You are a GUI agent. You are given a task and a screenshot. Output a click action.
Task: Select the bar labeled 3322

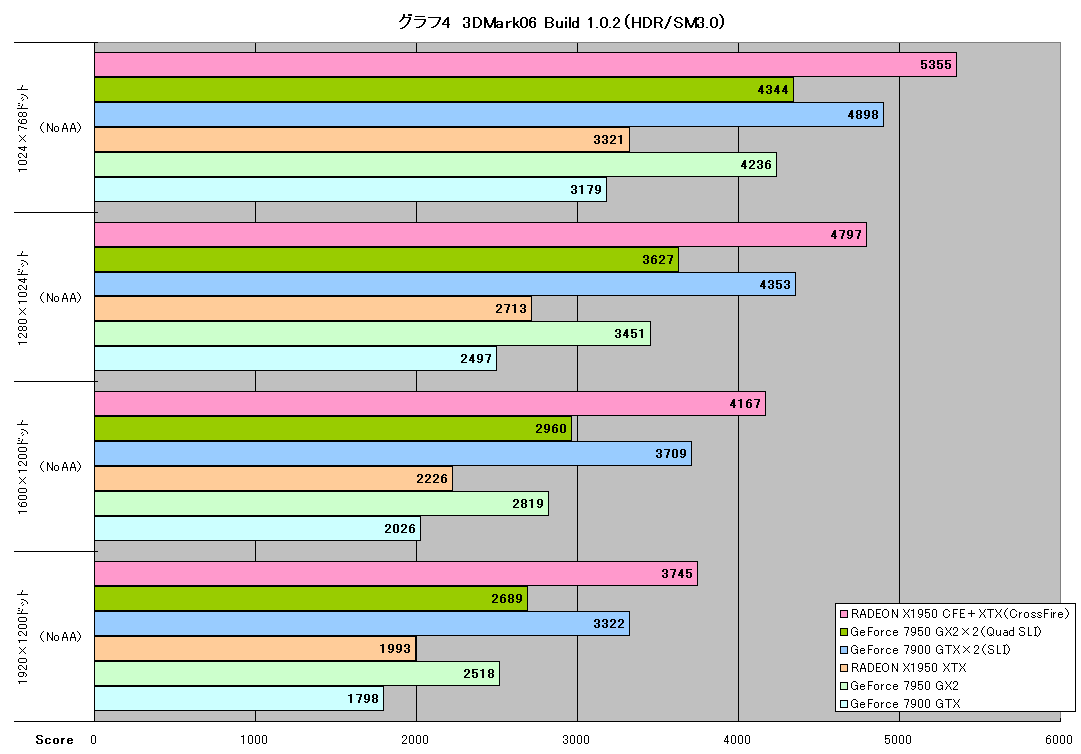[x=362, y=624]
